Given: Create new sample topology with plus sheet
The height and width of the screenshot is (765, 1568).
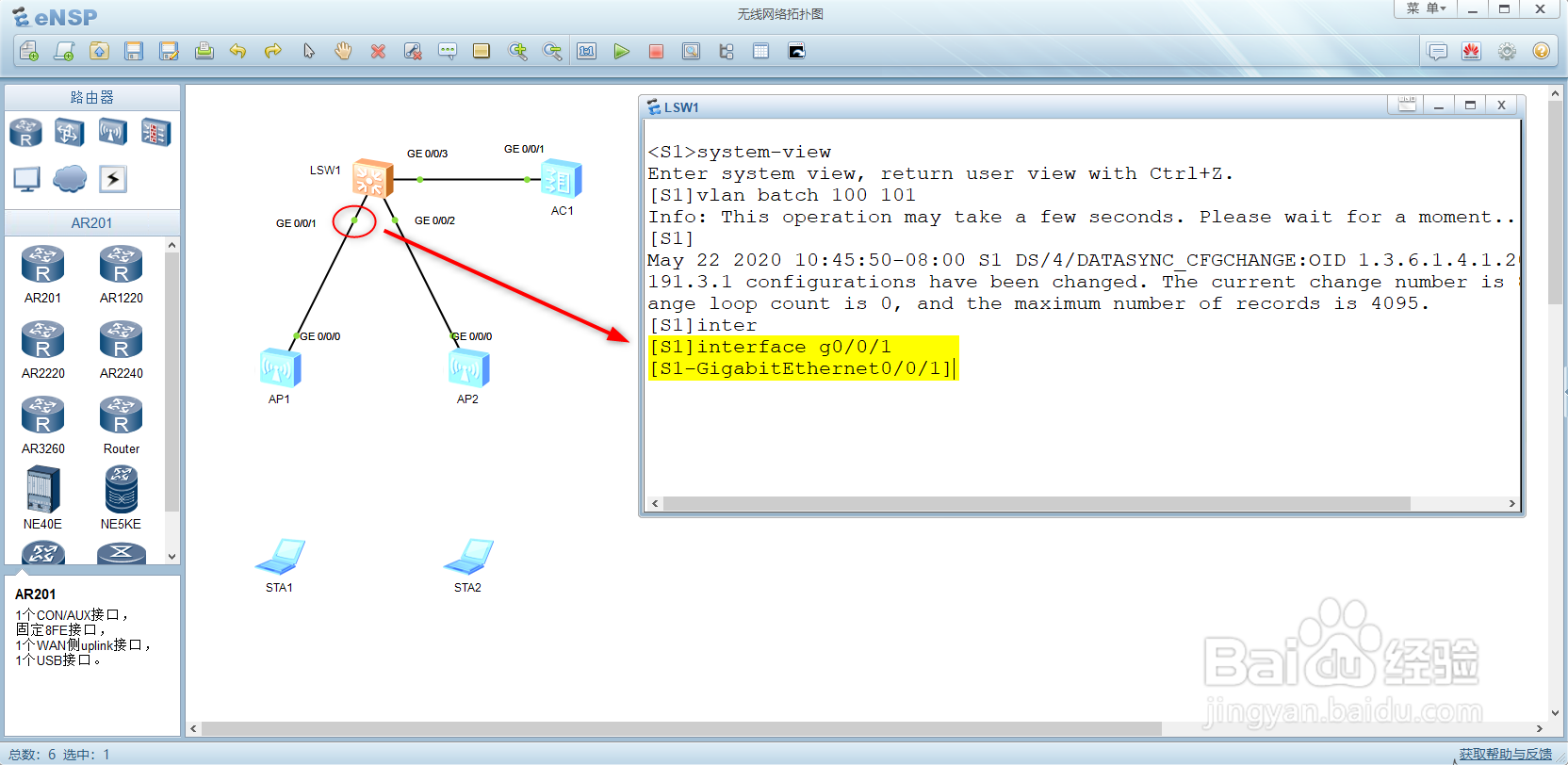Looking at the screenshot, I should click(x=64, y=51).
